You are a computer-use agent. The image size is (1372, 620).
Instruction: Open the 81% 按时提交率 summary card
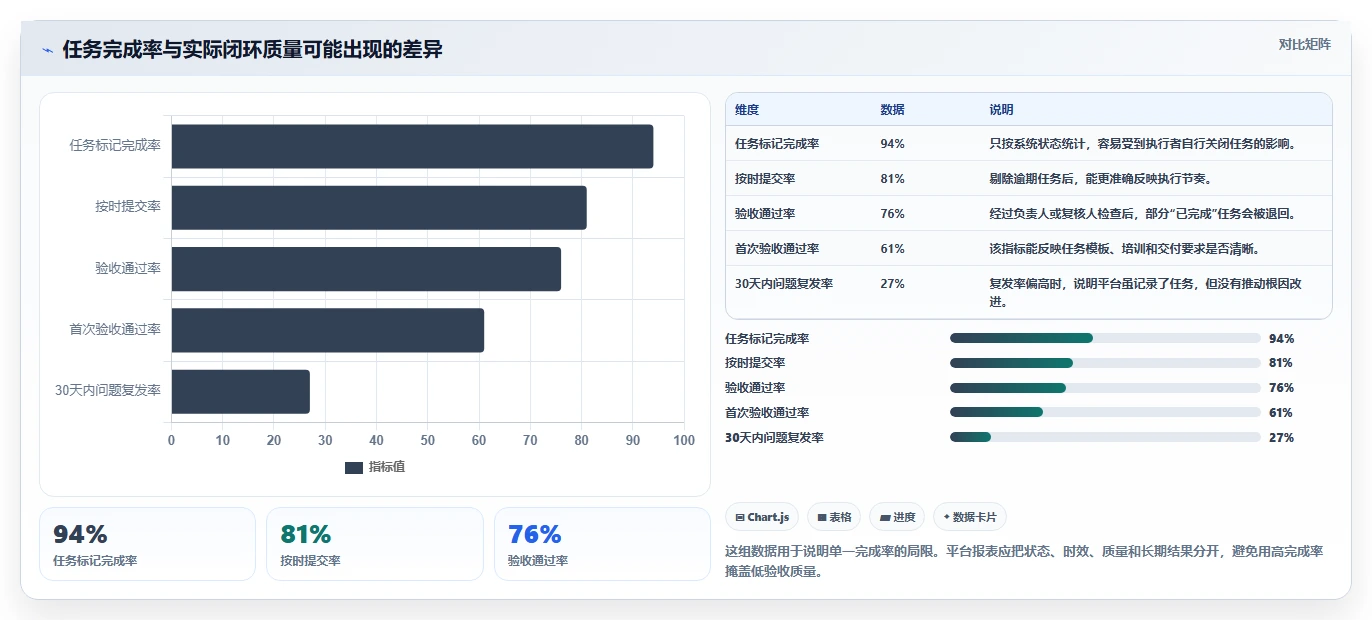tap(375, 544)
